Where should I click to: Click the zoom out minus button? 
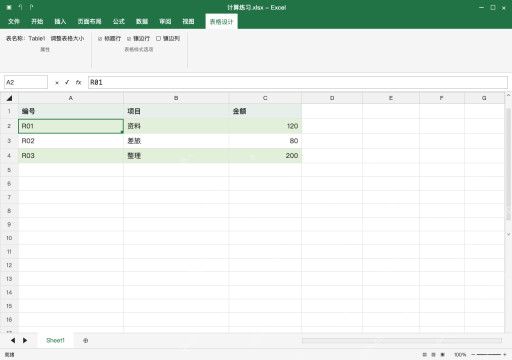coord(473,355)
